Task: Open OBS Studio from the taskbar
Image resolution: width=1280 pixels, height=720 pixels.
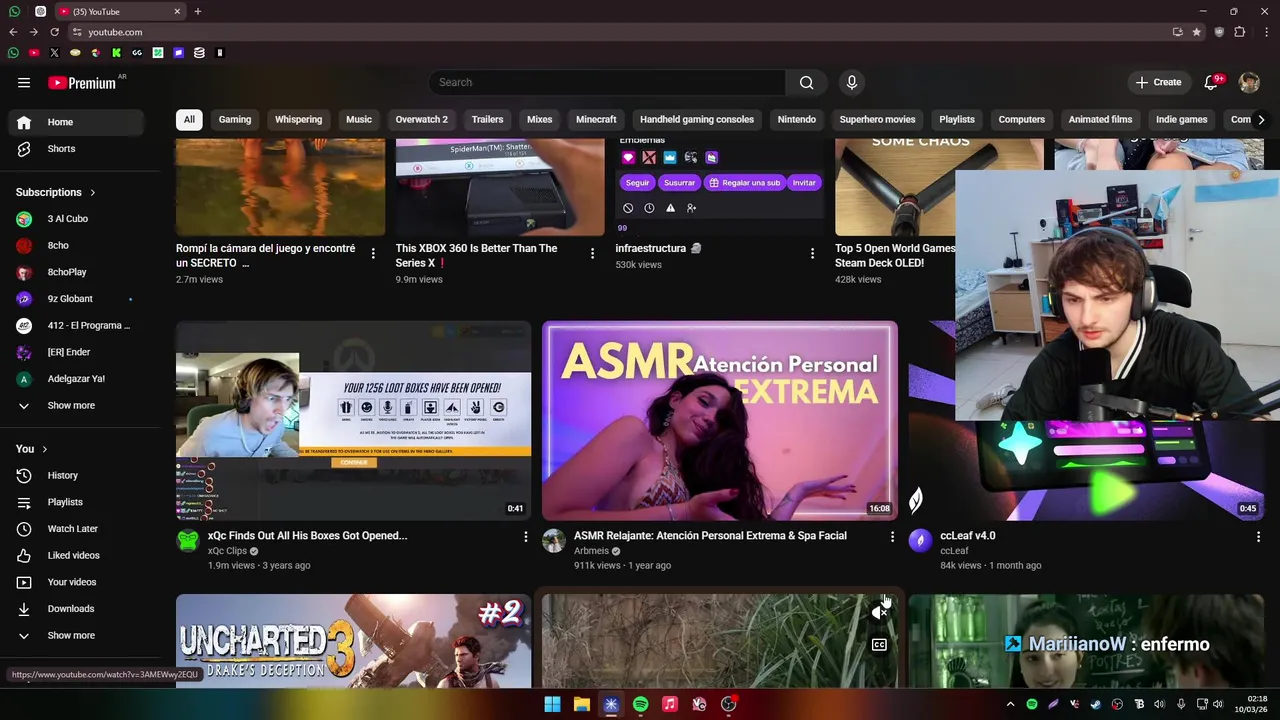Action: (728, 704)
